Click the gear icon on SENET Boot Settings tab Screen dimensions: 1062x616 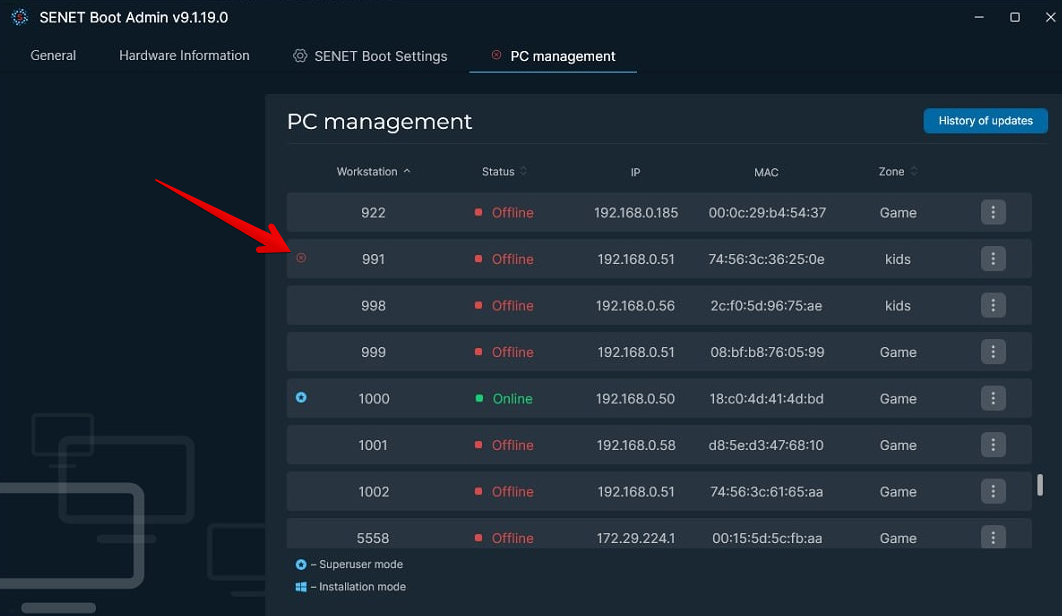point(299,56)
